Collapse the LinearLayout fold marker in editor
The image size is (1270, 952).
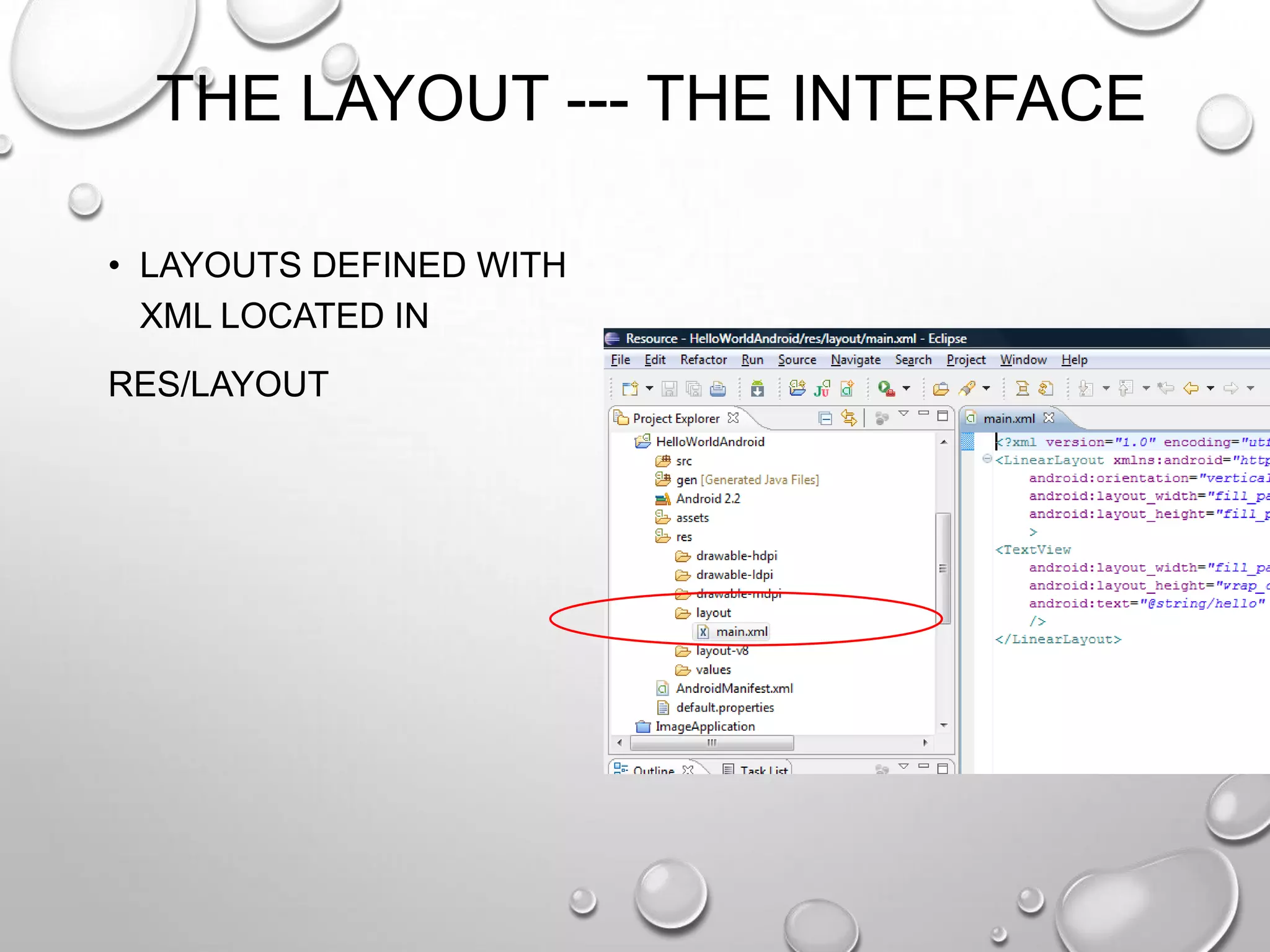[x=987, y=459]
